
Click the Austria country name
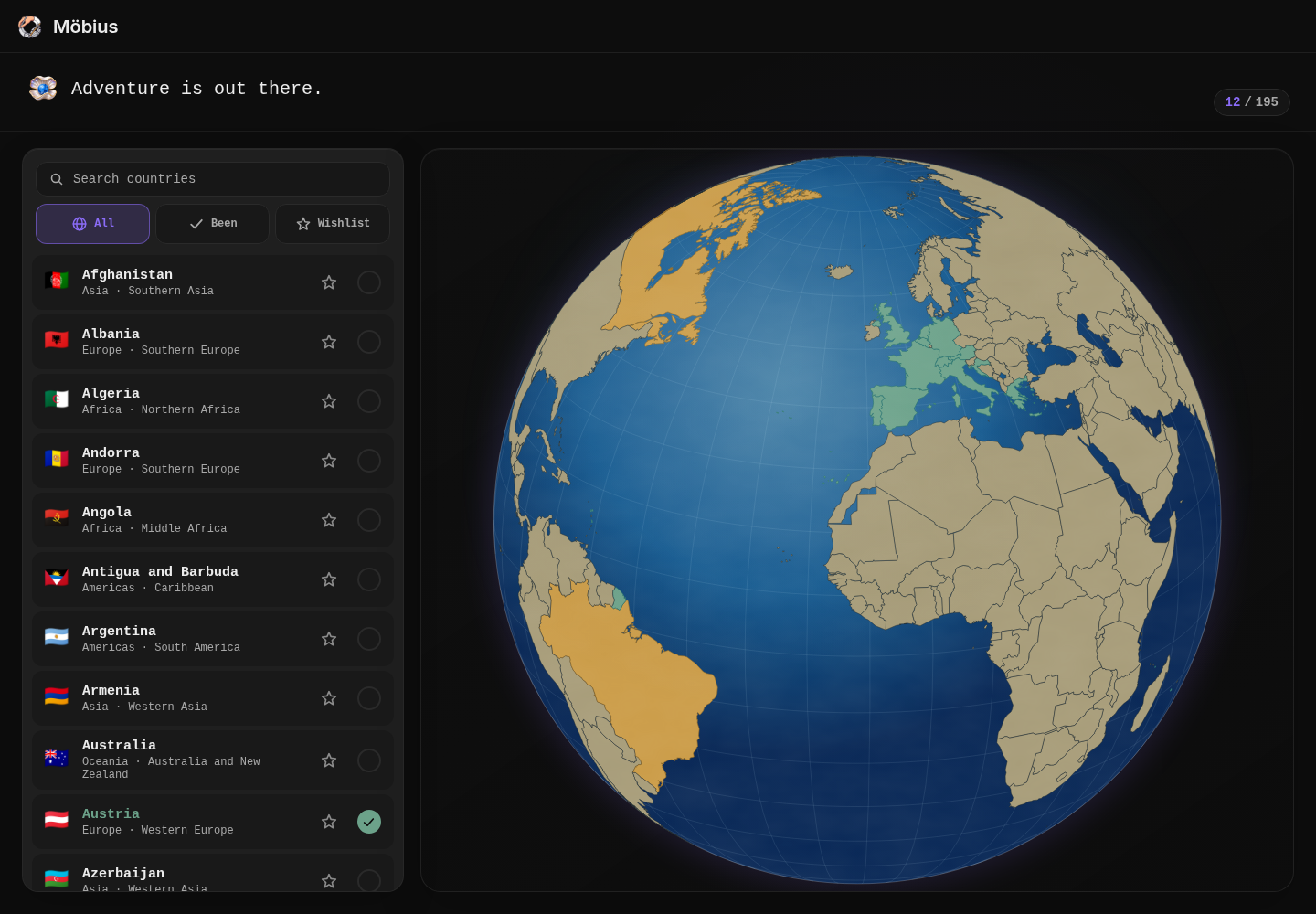(x=111, y=814)
